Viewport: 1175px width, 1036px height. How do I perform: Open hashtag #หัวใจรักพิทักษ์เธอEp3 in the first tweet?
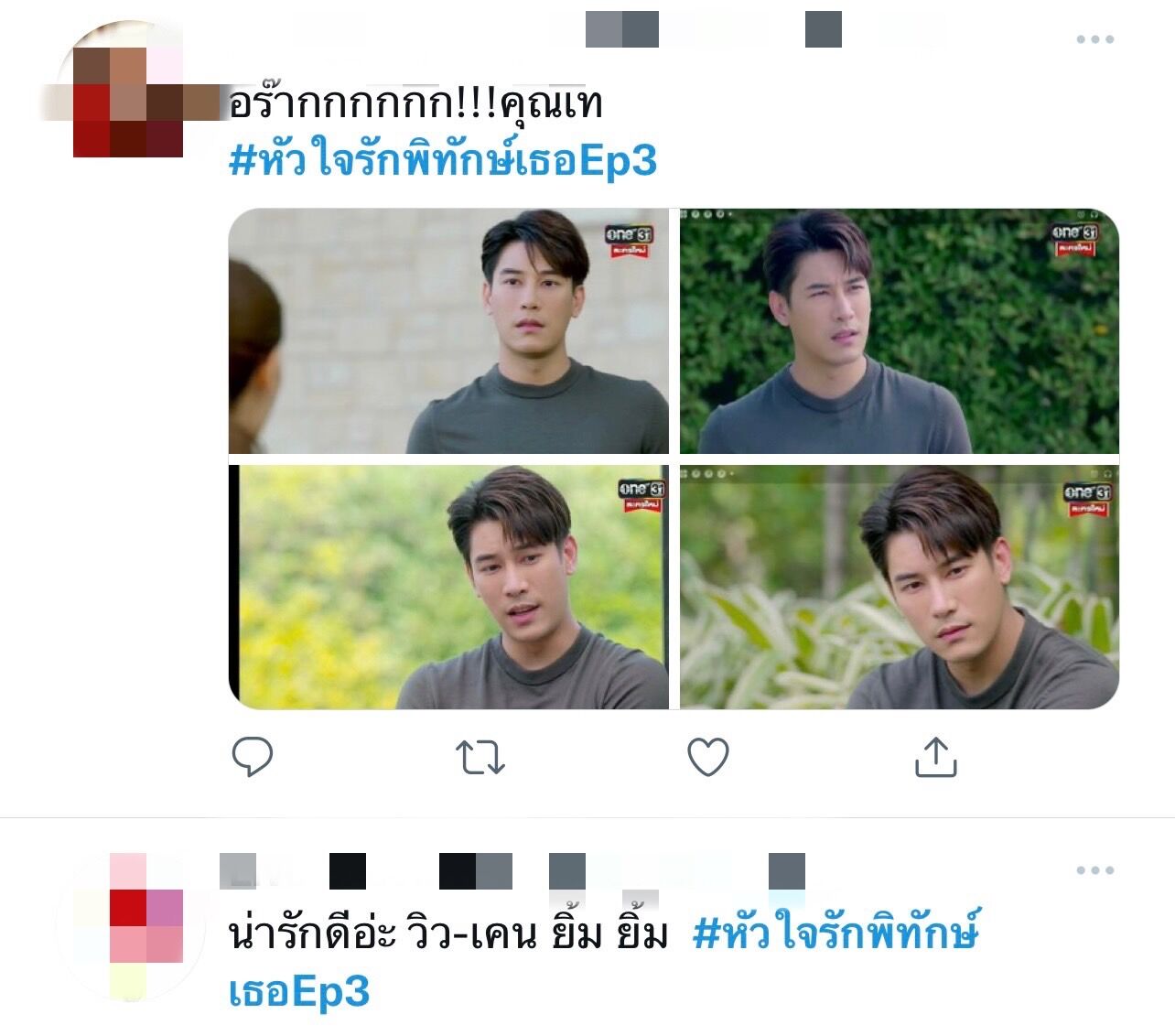pos(443,160)
